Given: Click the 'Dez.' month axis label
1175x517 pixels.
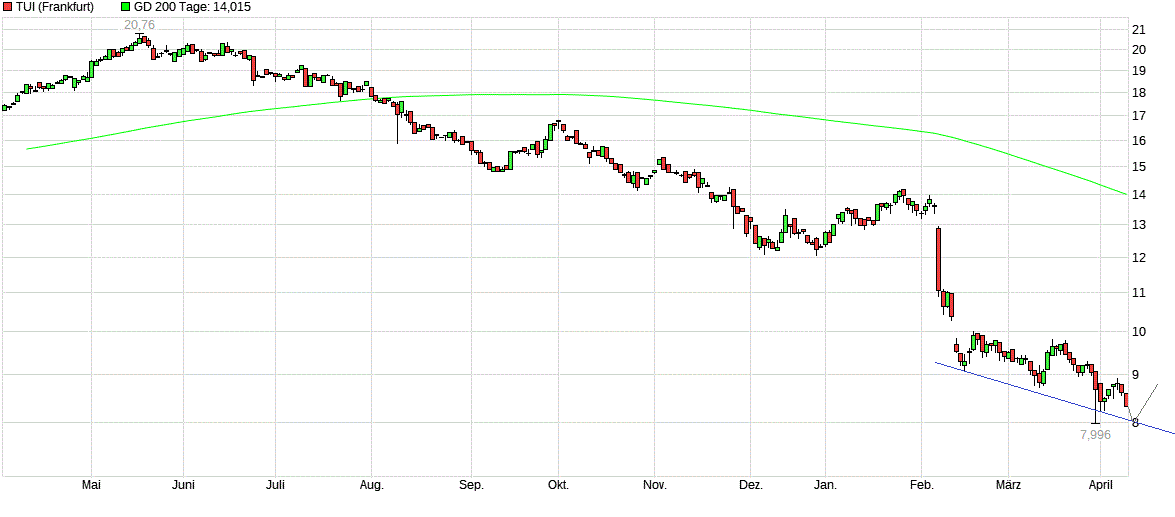Looking at the screenshot, I should click(751, 486).
